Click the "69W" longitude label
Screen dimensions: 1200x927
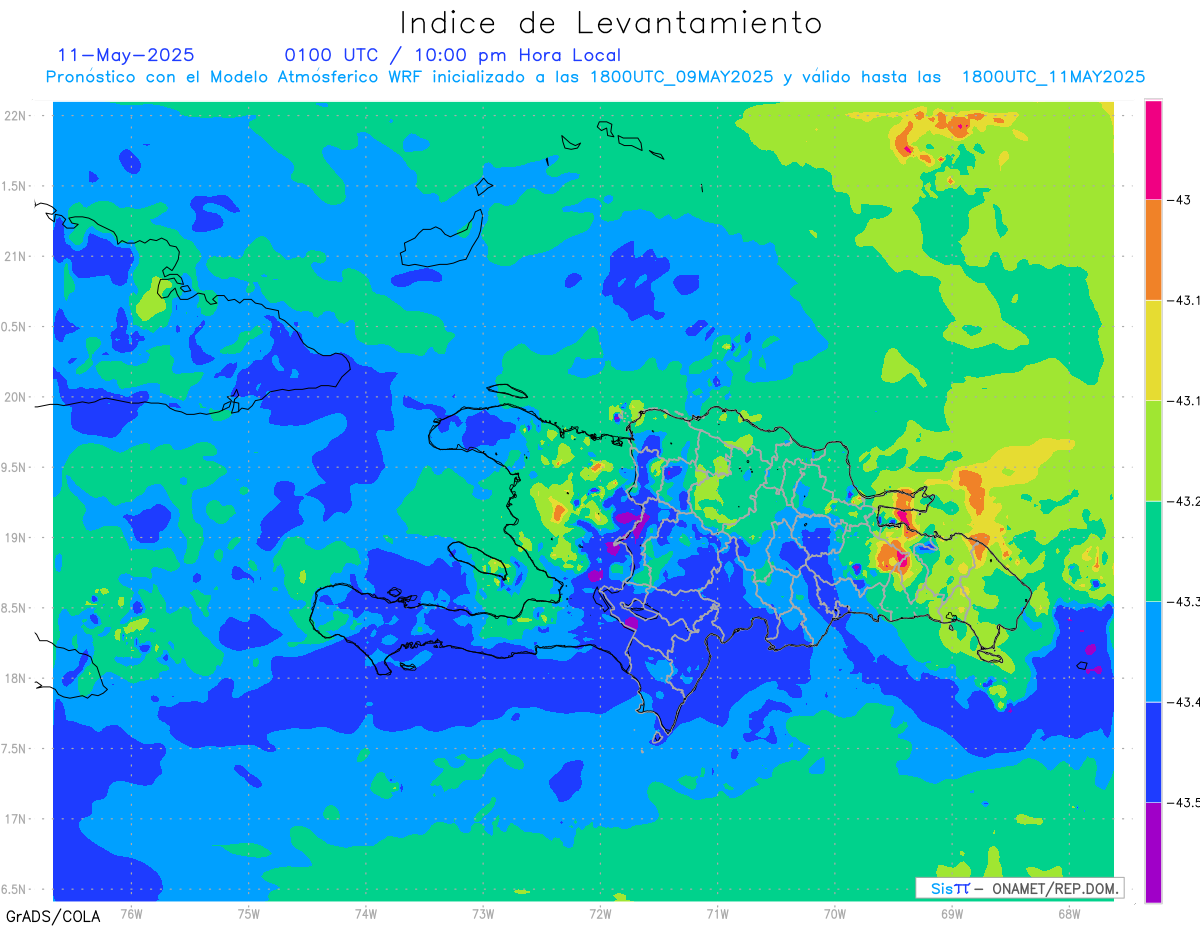pyautogui.click(x=951, y=914)
